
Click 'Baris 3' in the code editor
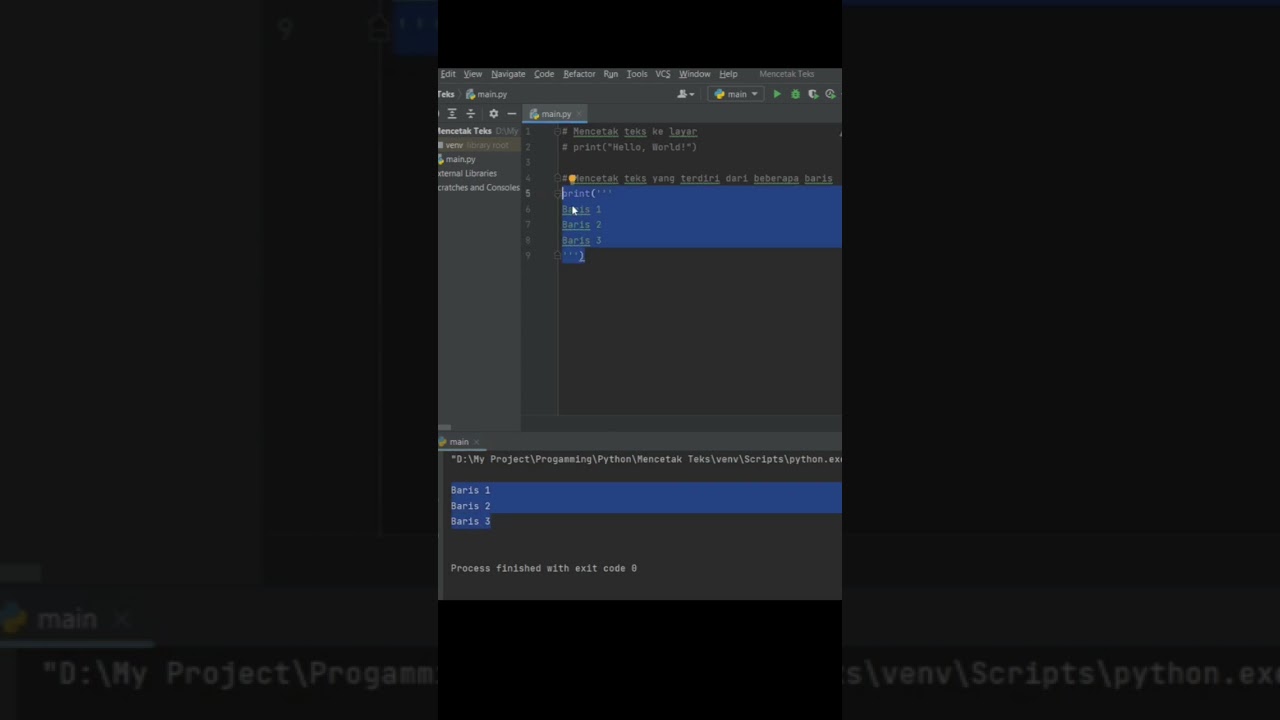coord(581,241)
